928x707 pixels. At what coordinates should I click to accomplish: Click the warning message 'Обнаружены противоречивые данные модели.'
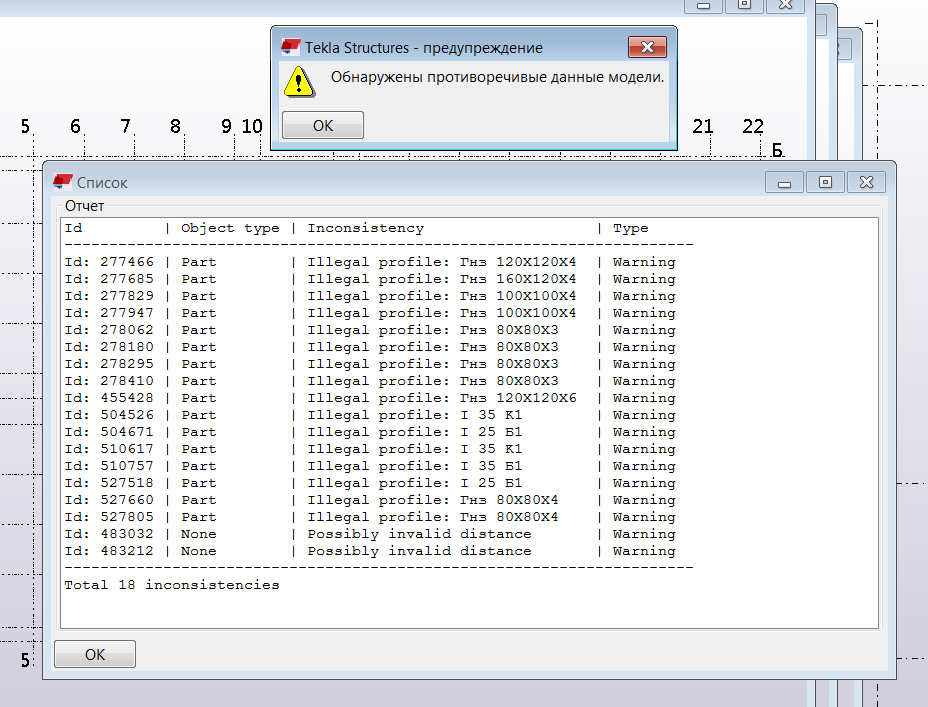tap(497, 77)
